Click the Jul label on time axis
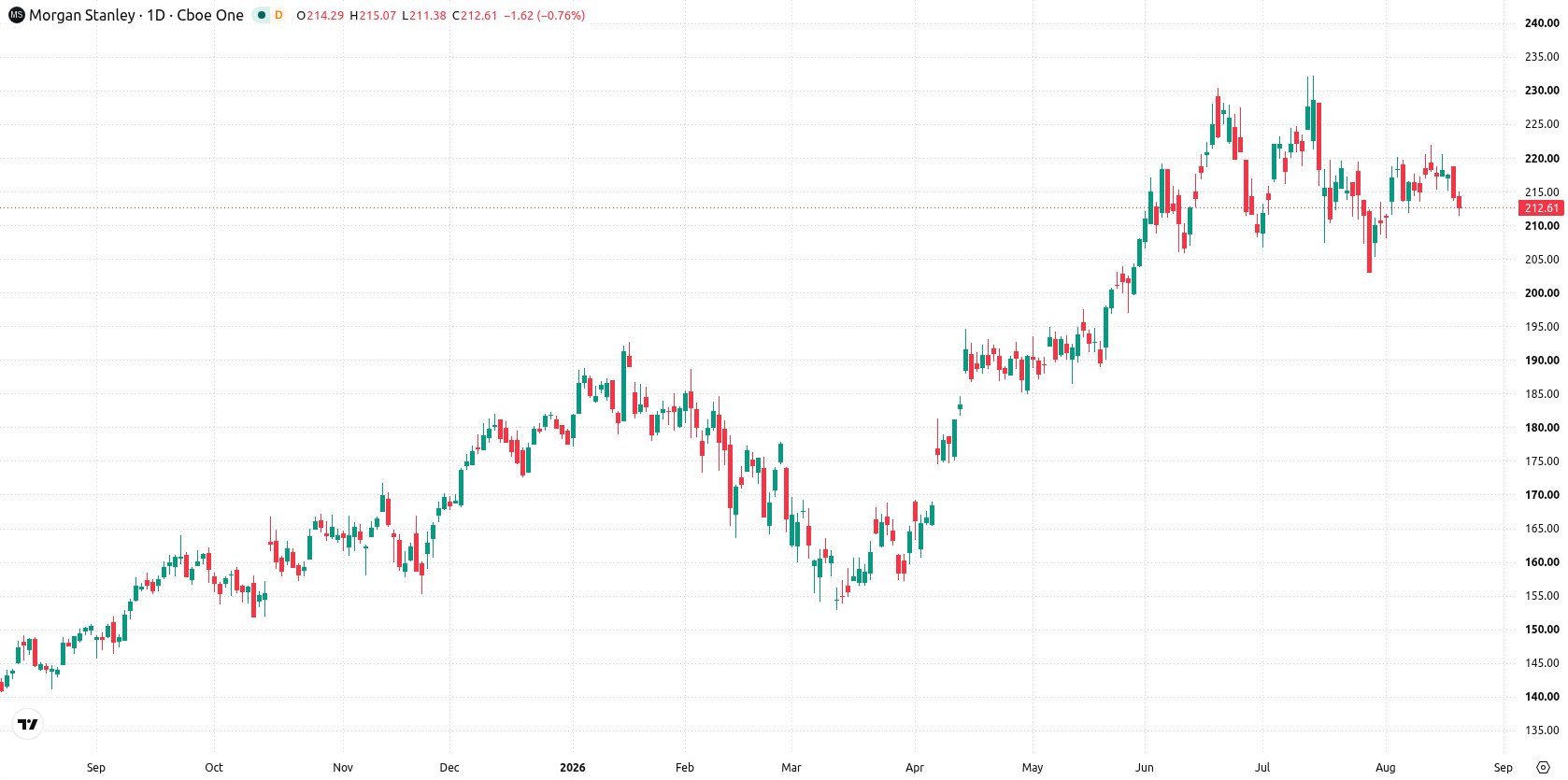Screen dimensions: 1568x780 (x=1262, y=768)
